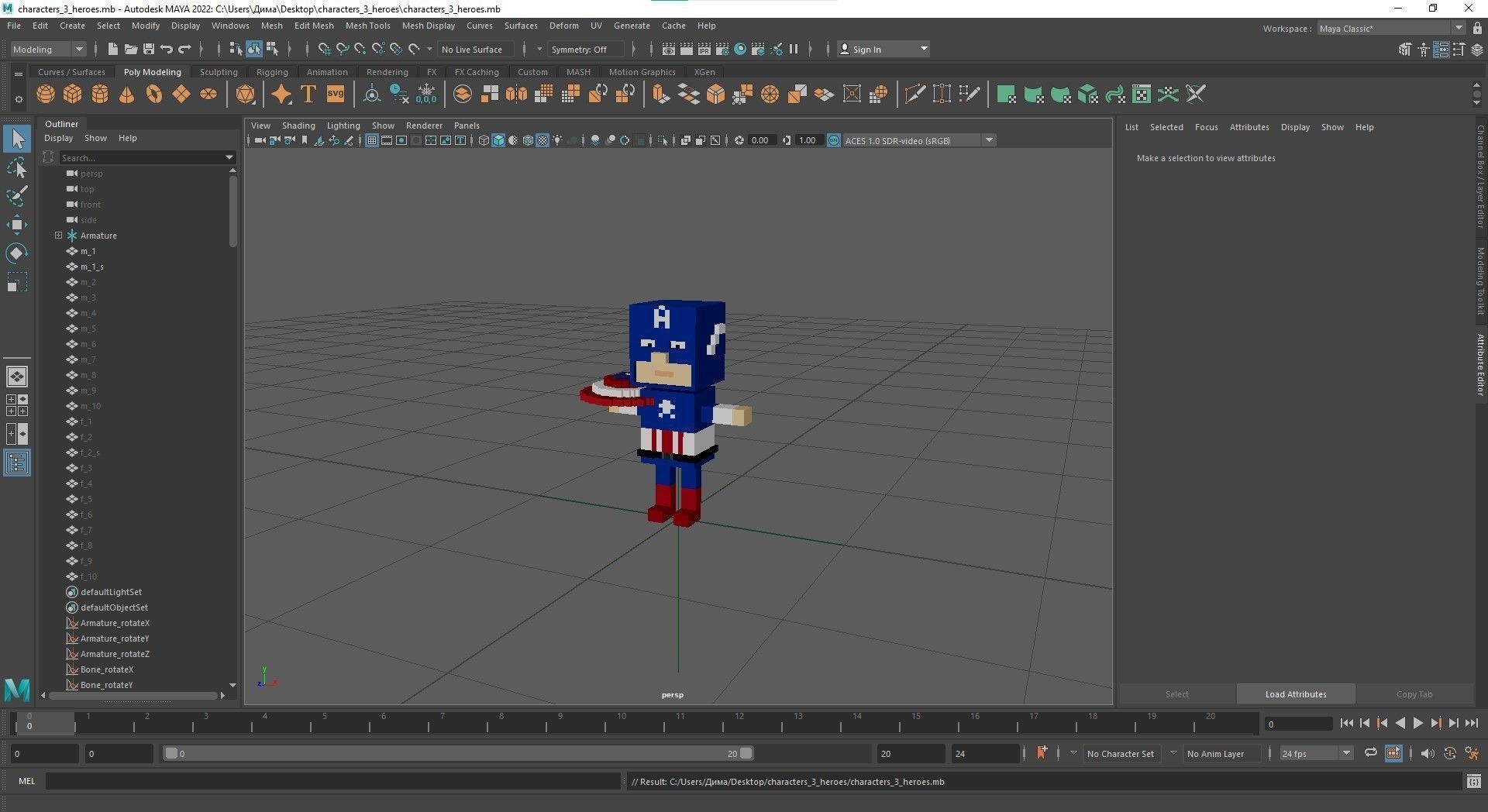The height and width of the screenshot is (812, 1488).
Task: Open the Workspace Maya Classic dropdown
Action: tap(1391, 29)
